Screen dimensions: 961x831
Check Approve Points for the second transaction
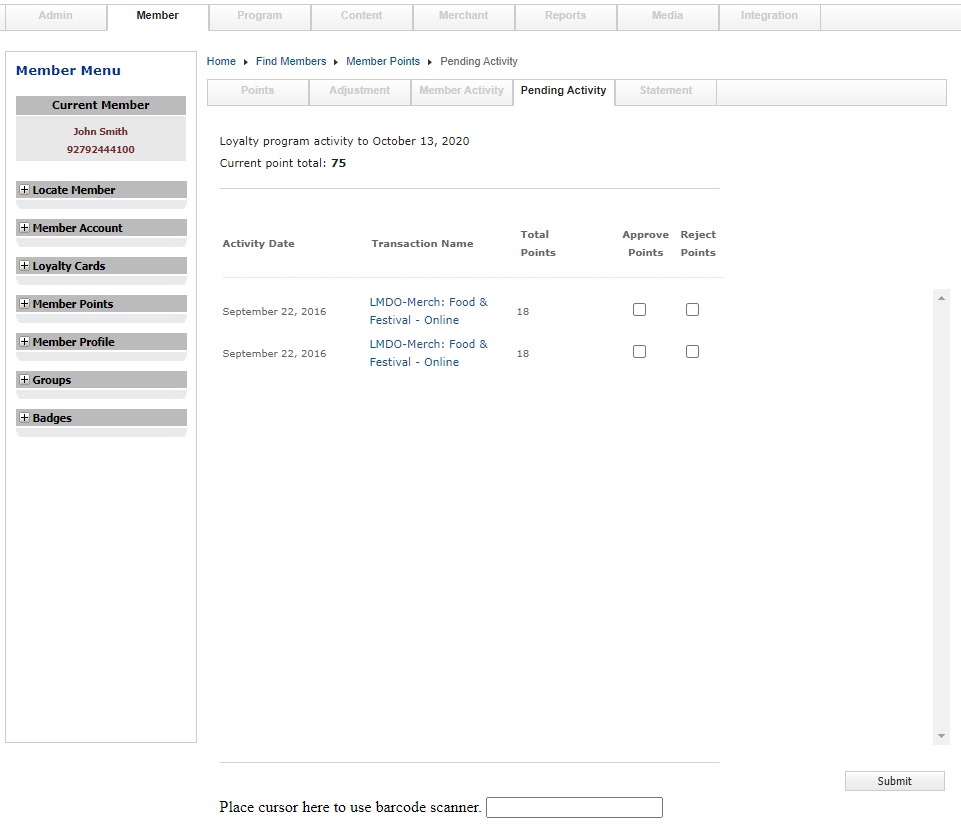(639, 351)
